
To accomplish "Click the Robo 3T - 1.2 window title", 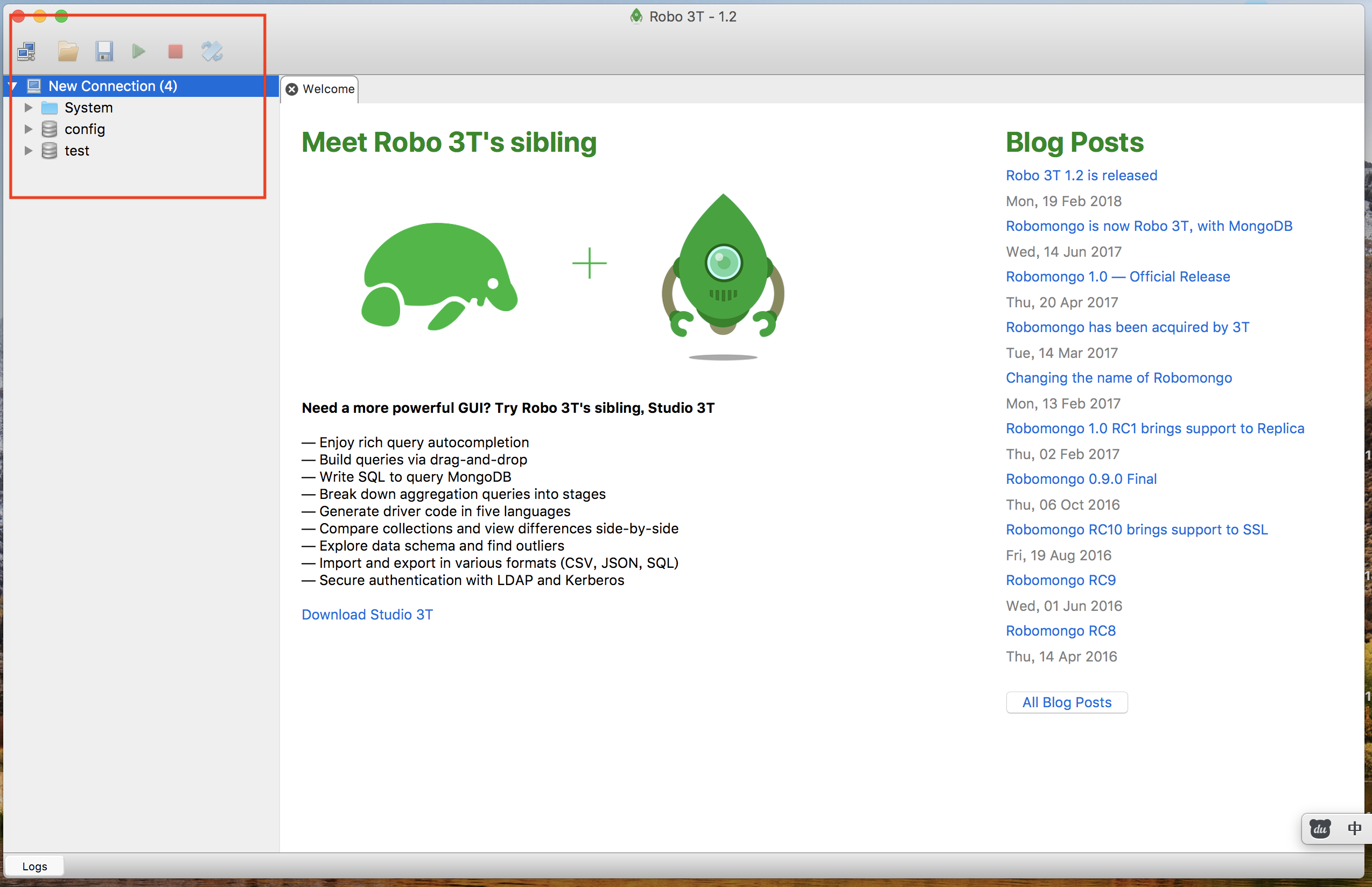I will [692, 17].
